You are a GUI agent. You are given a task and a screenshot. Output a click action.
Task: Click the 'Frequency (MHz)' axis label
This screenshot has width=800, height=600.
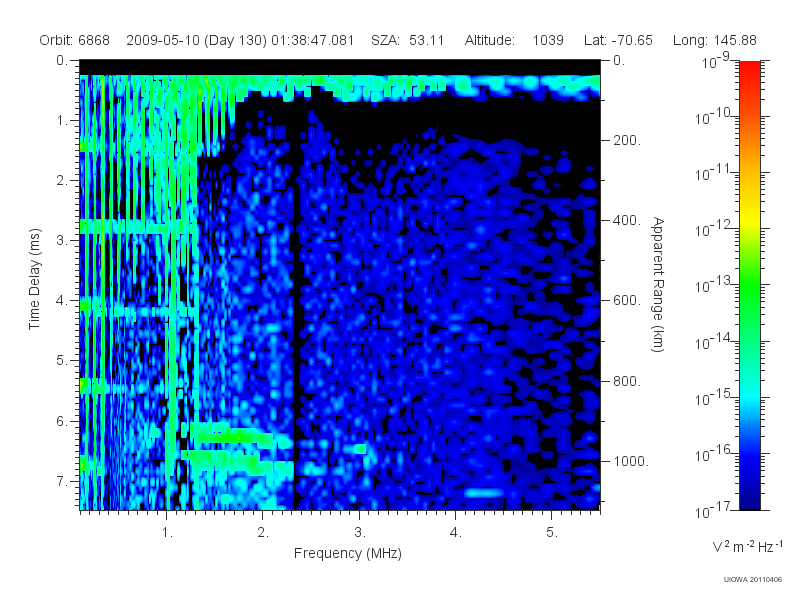pyautogui.click(x=347, y=553)
